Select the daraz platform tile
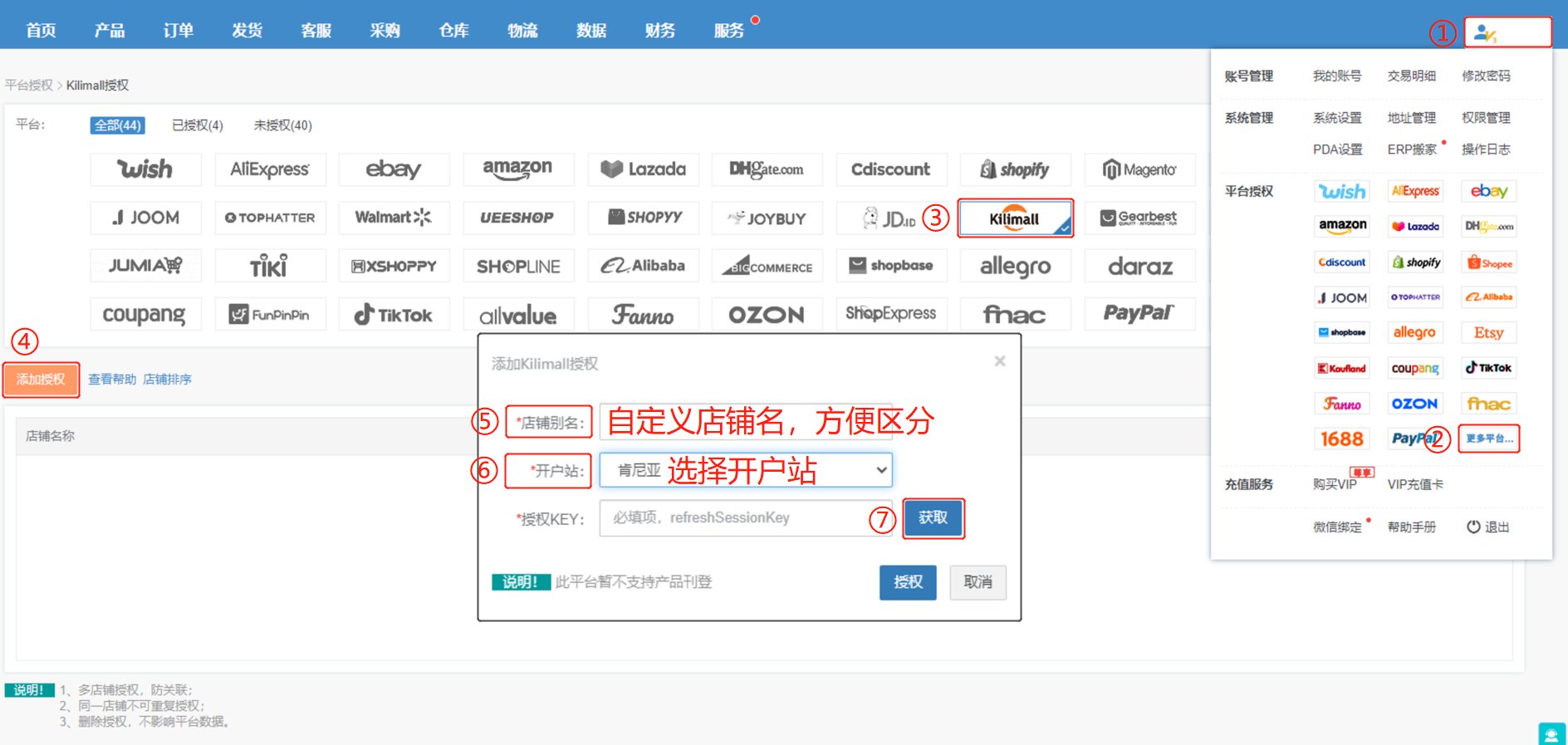The width and height of the screenshot is (1568, 745). (x=1139, y=266)
